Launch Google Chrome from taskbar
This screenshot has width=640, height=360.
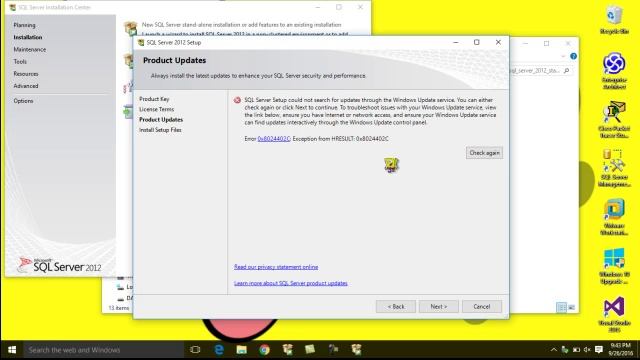tap(264, 350)
